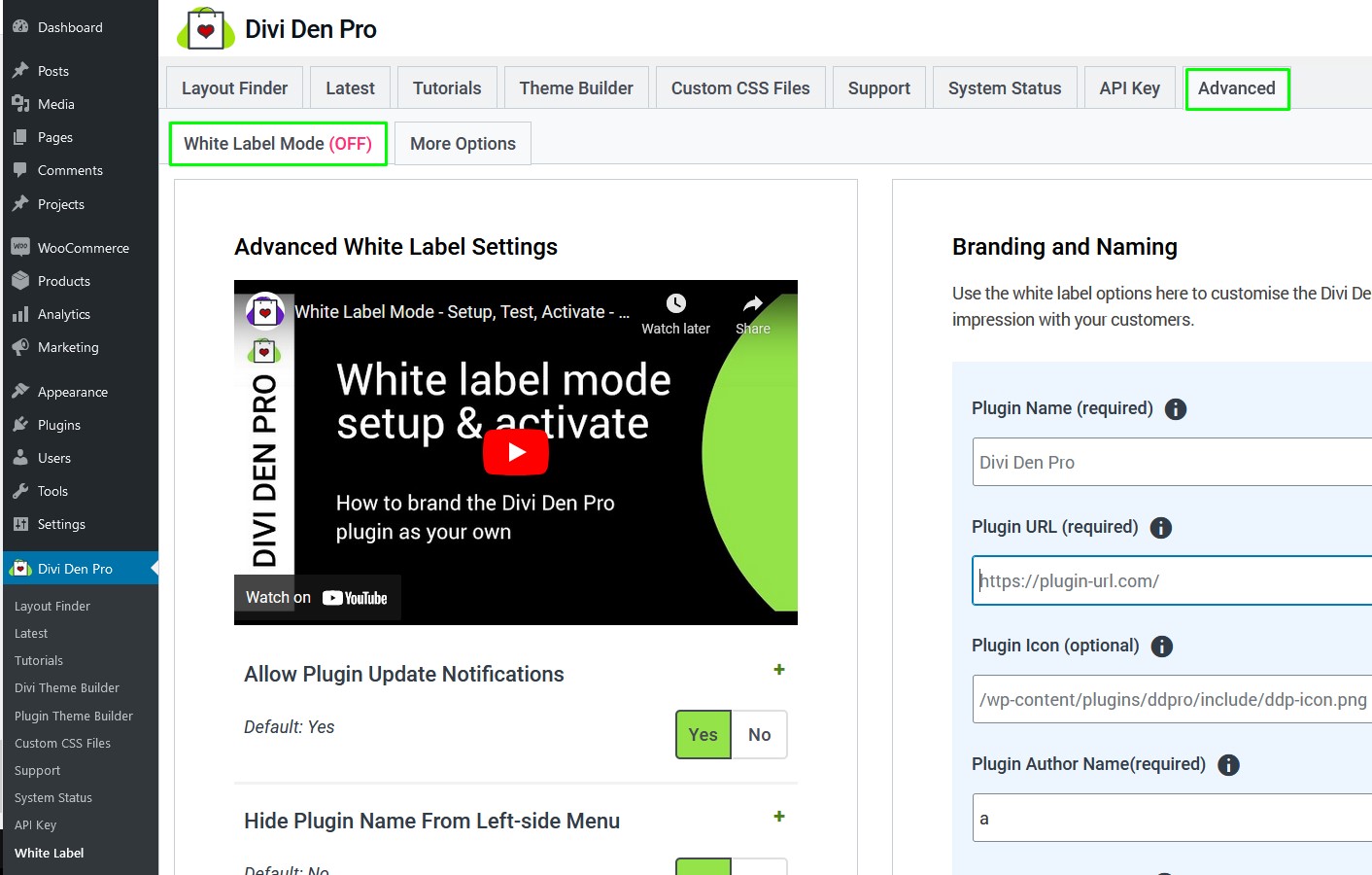Play the White Label Mode video

coord(516,452)
